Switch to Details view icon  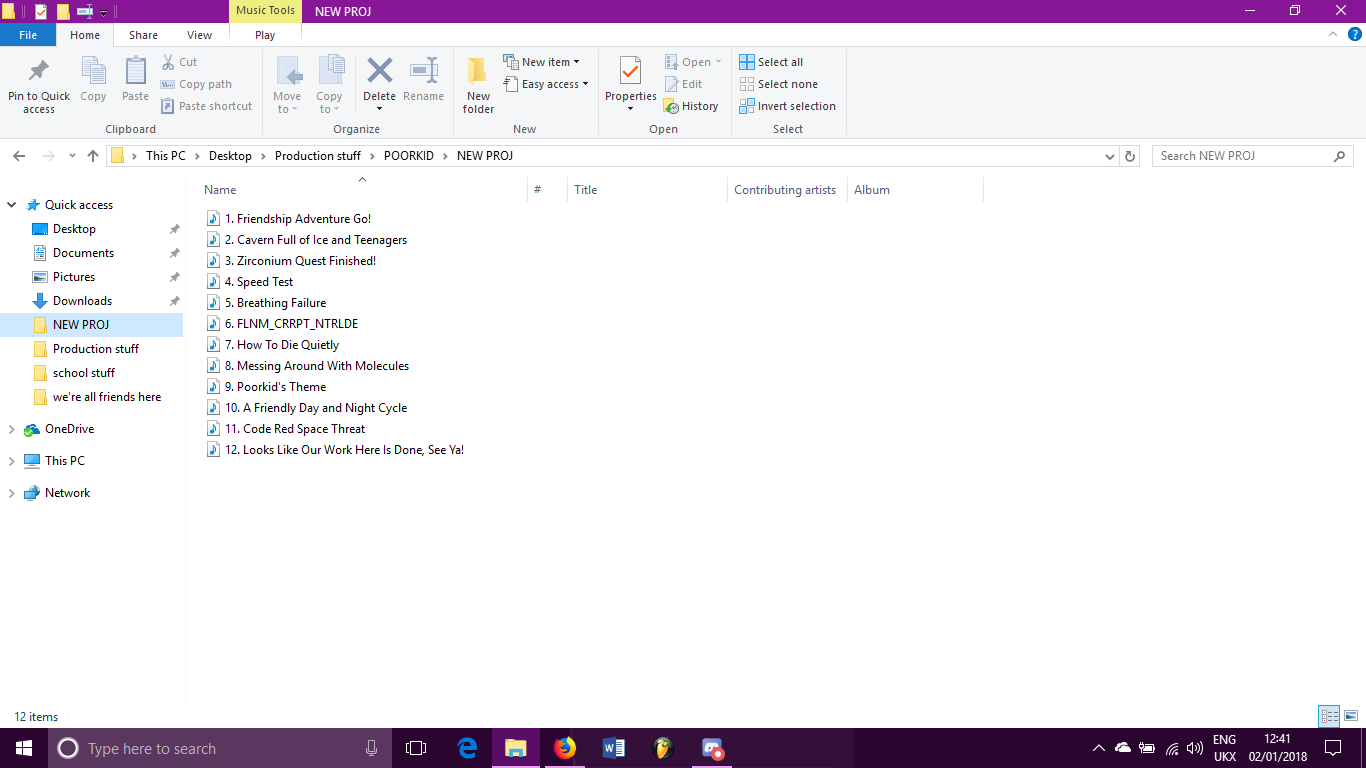1329,716
